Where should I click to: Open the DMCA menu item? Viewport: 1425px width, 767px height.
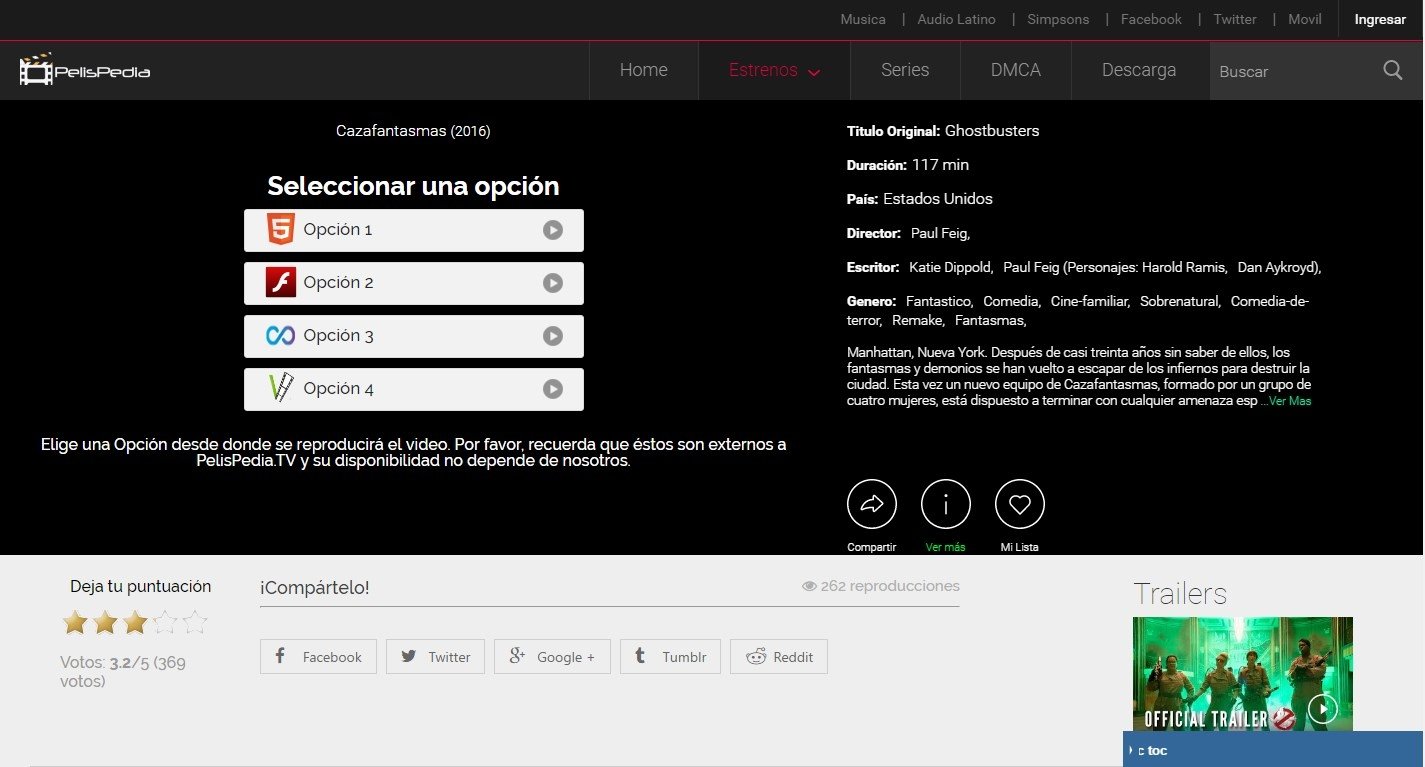click(1016, 70)
